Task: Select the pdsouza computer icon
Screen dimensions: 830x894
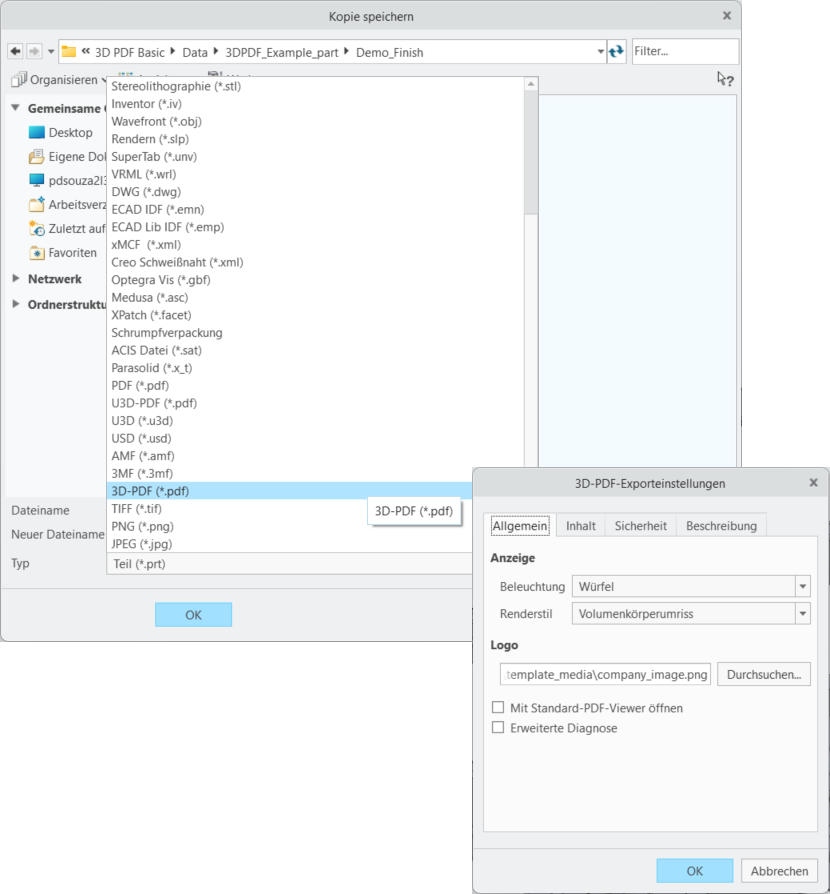Action: [x=36, y=180]
